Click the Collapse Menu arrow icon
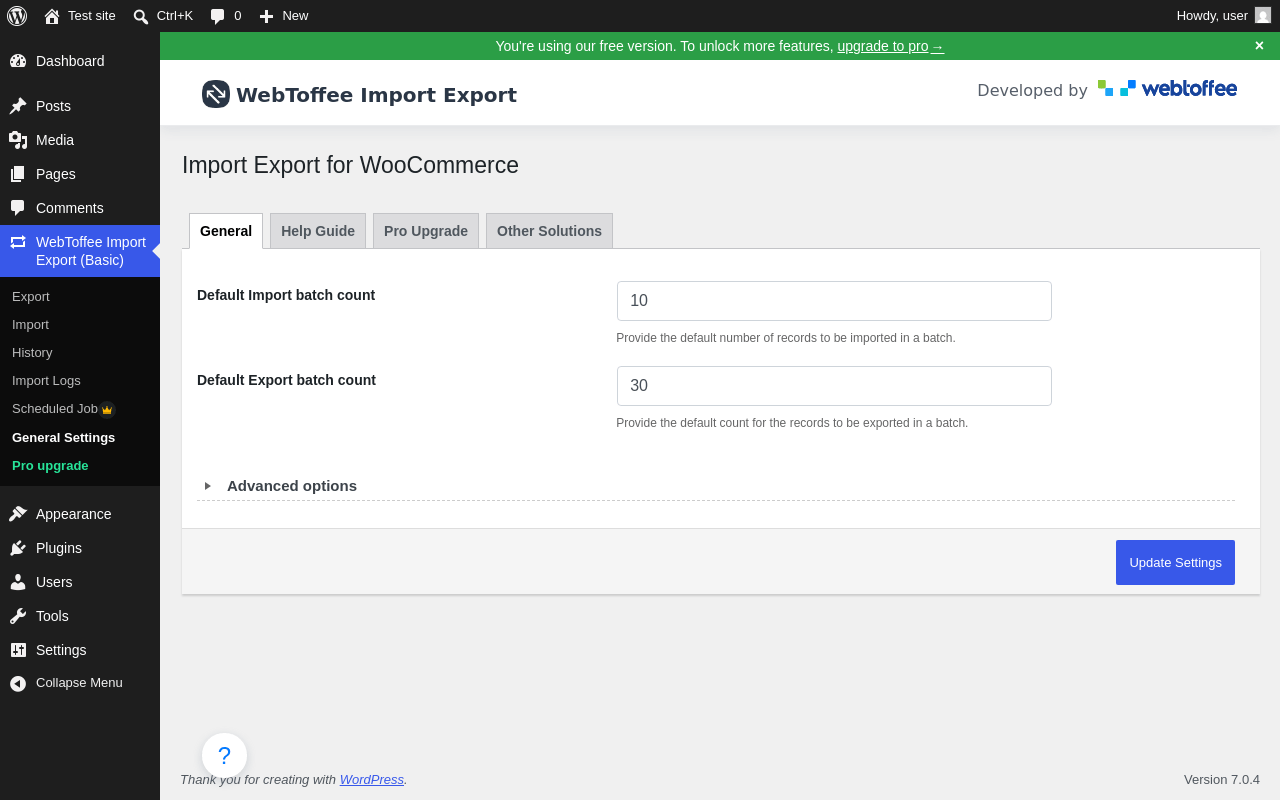Viewport: 1280px width, 800px height. click(18, 684)
